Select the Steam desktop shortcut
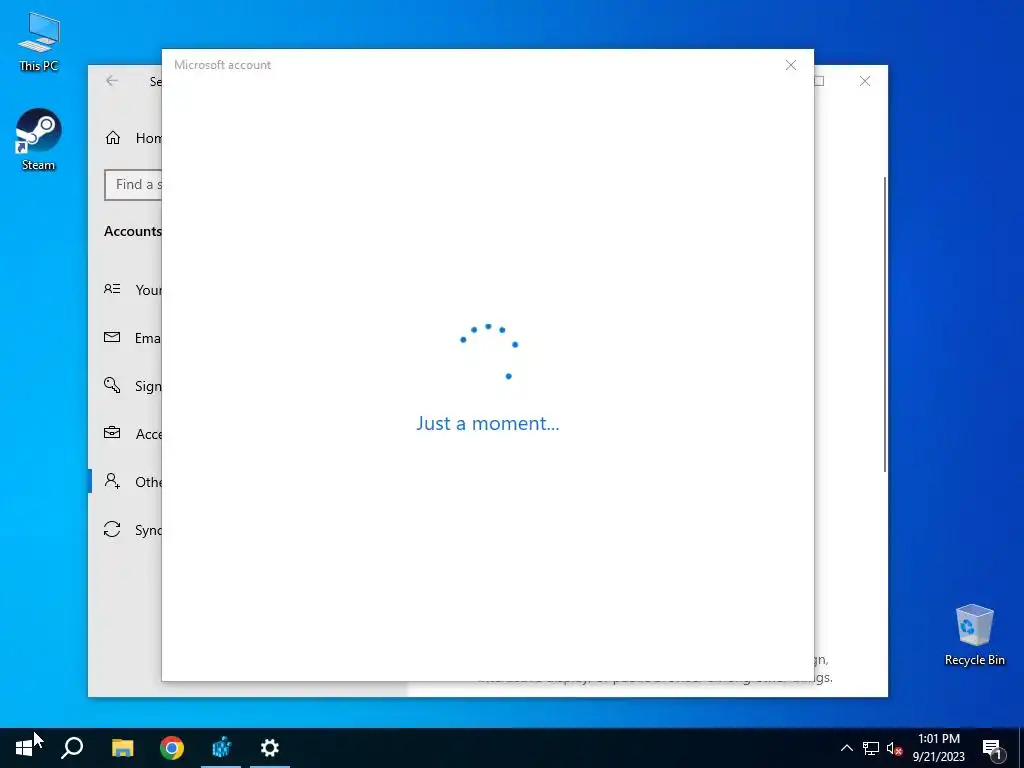 39,140
